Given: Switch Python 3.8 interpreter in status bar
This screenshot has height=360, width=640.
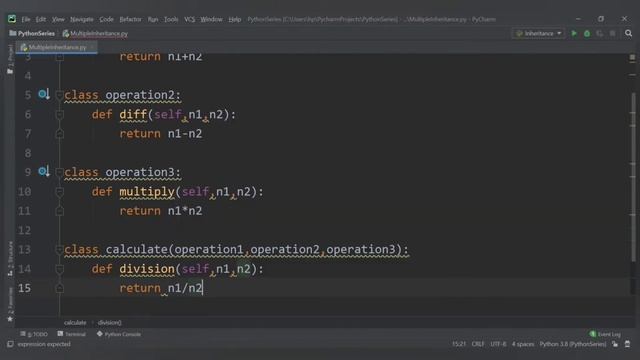Looking at the screenshot, I should 573,344.
